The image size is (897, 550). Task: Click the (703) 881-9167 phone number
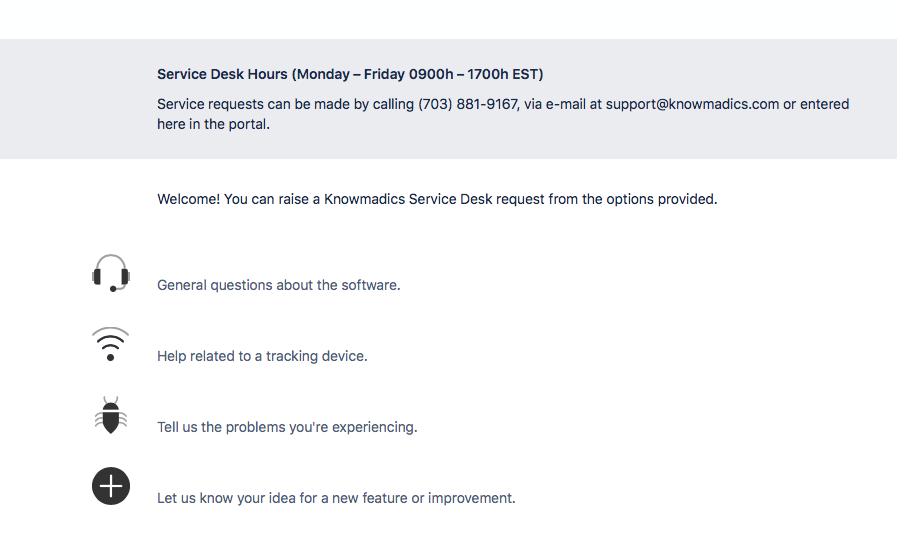click(x=468, y=104)
